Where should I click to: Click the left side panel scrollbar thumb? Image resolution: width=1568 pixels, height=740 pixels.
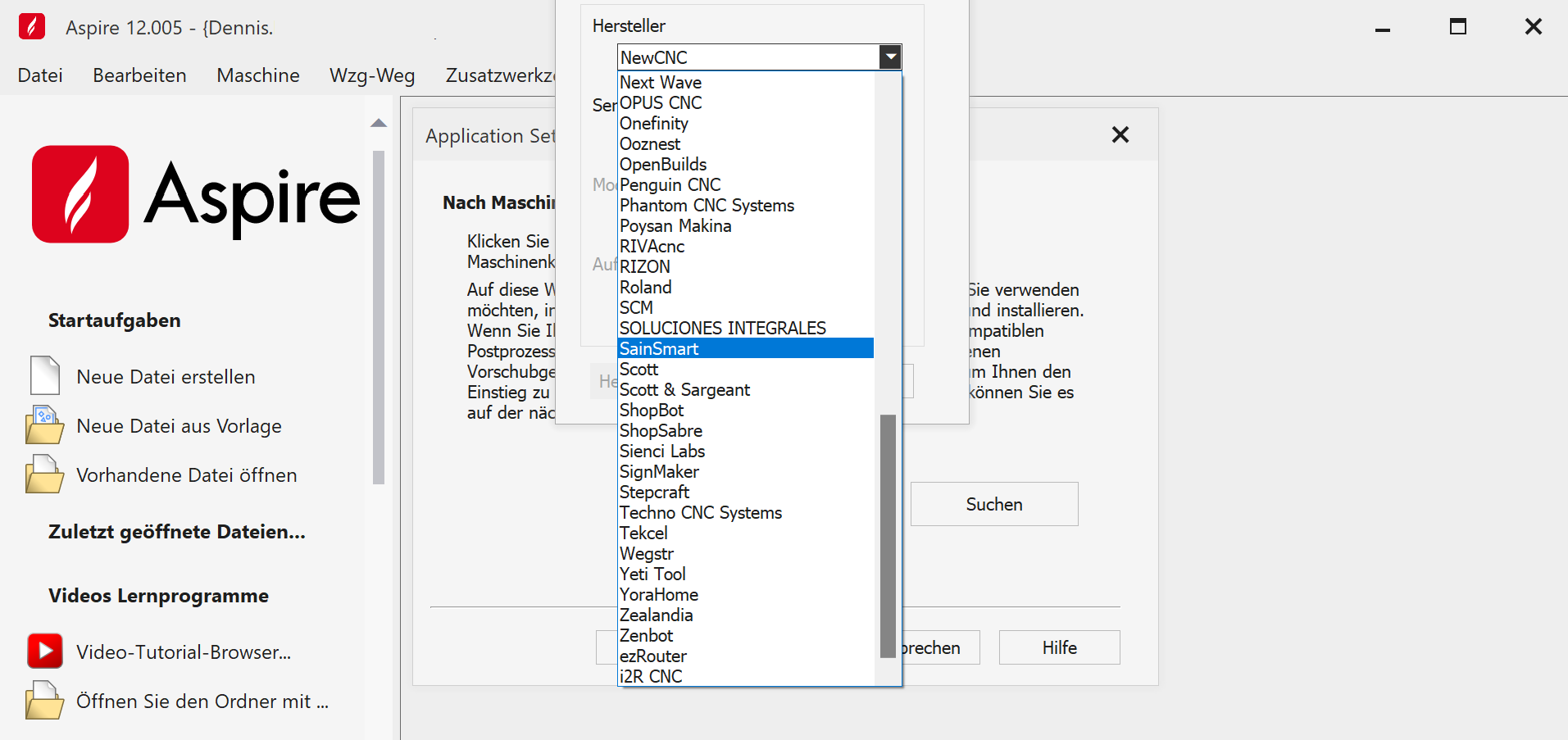coord(378,317)
